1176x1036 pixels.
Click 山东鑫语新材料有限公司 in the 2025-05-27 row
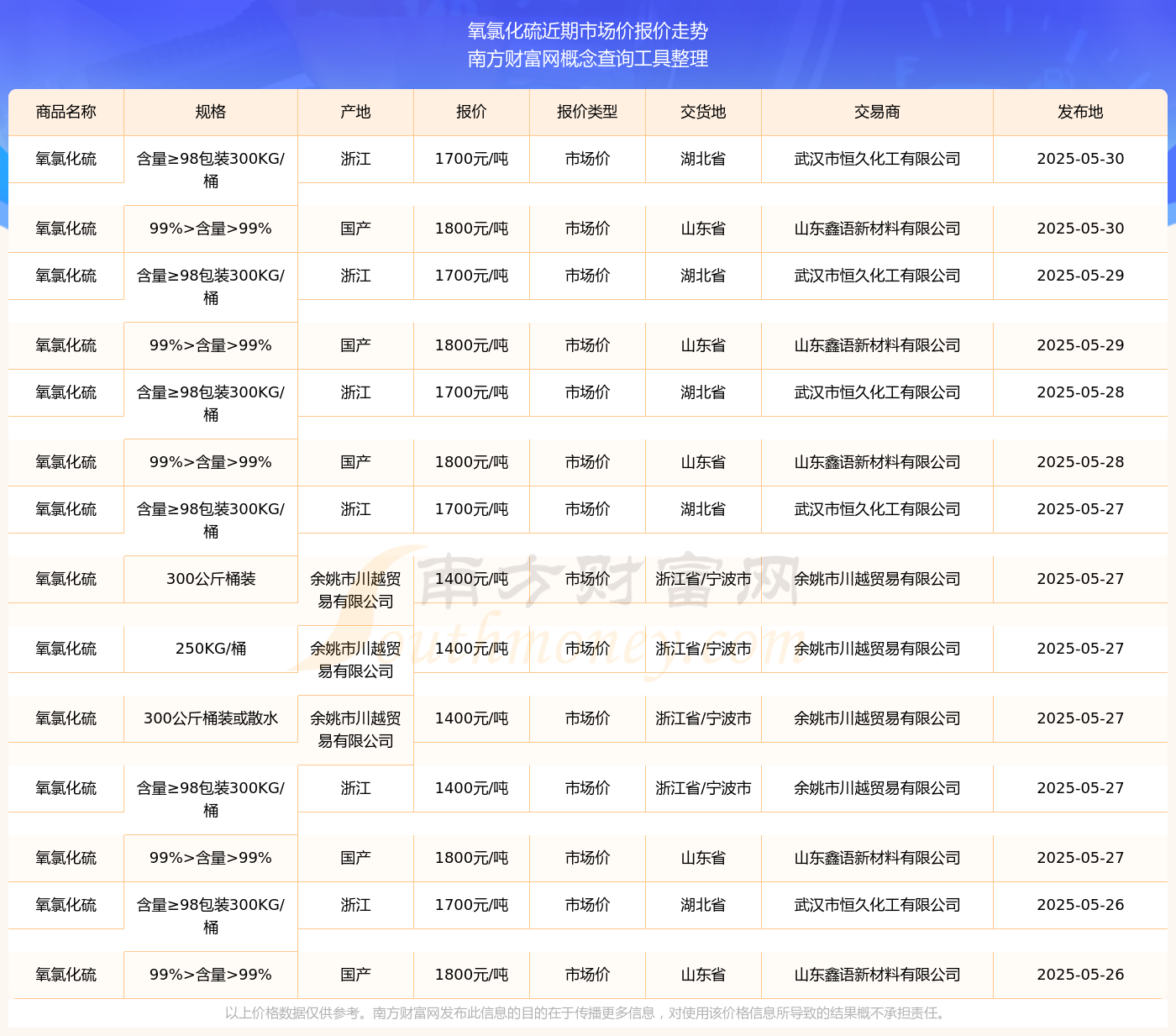(x=878, y=858)
